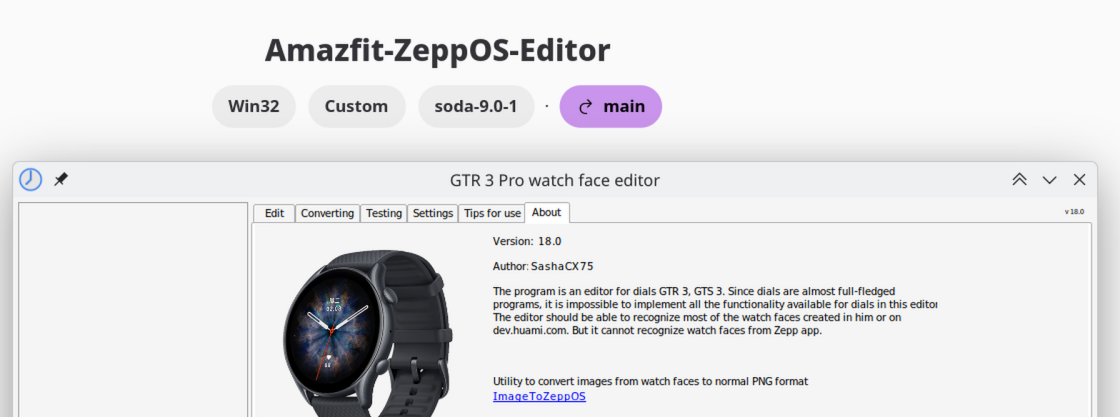Go to the Settings tab

[433, 213]
